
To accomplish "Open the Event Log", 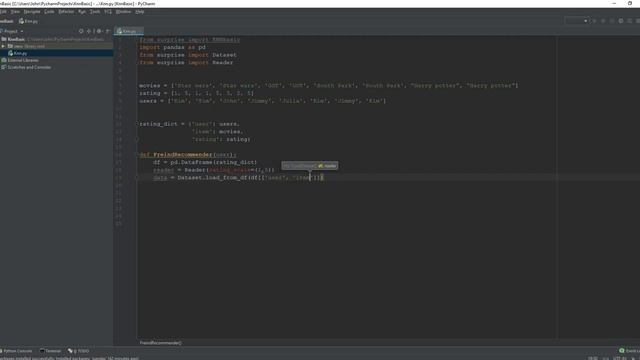I will pyautogui.click(x=629, y=351).
